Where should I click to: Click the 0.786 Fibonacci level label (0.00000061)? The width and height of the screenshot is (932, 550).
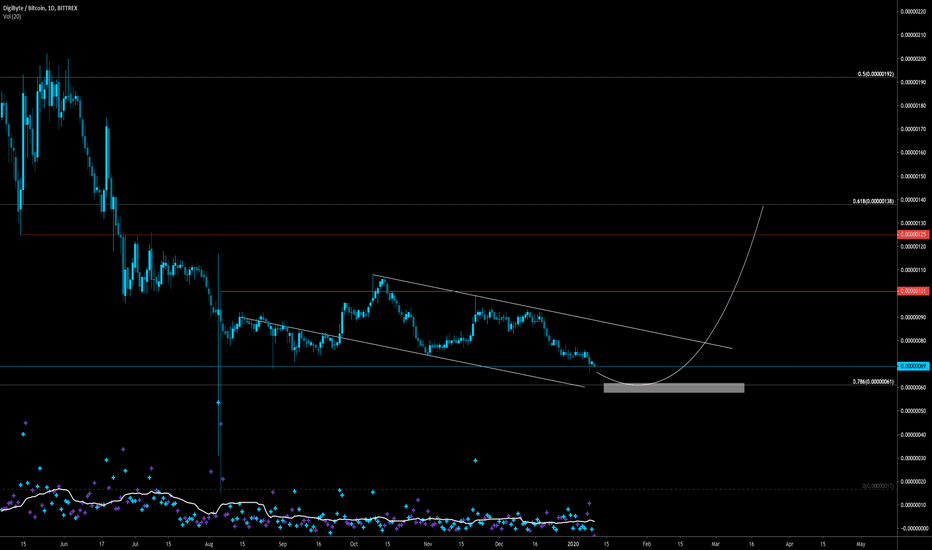873,382
